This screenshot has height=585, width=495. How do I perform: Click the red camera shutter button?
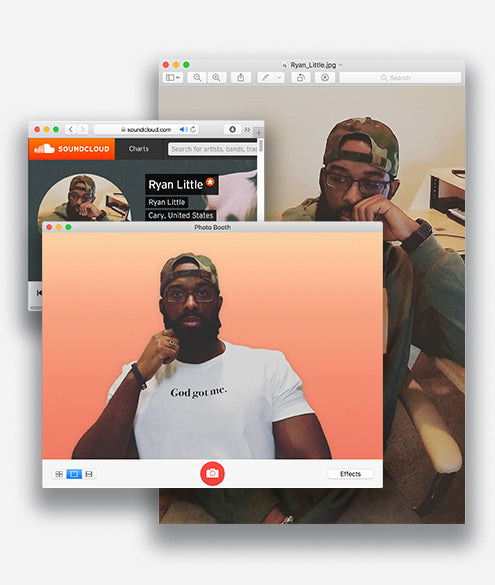pyautogui.click(x=212, y=473)
